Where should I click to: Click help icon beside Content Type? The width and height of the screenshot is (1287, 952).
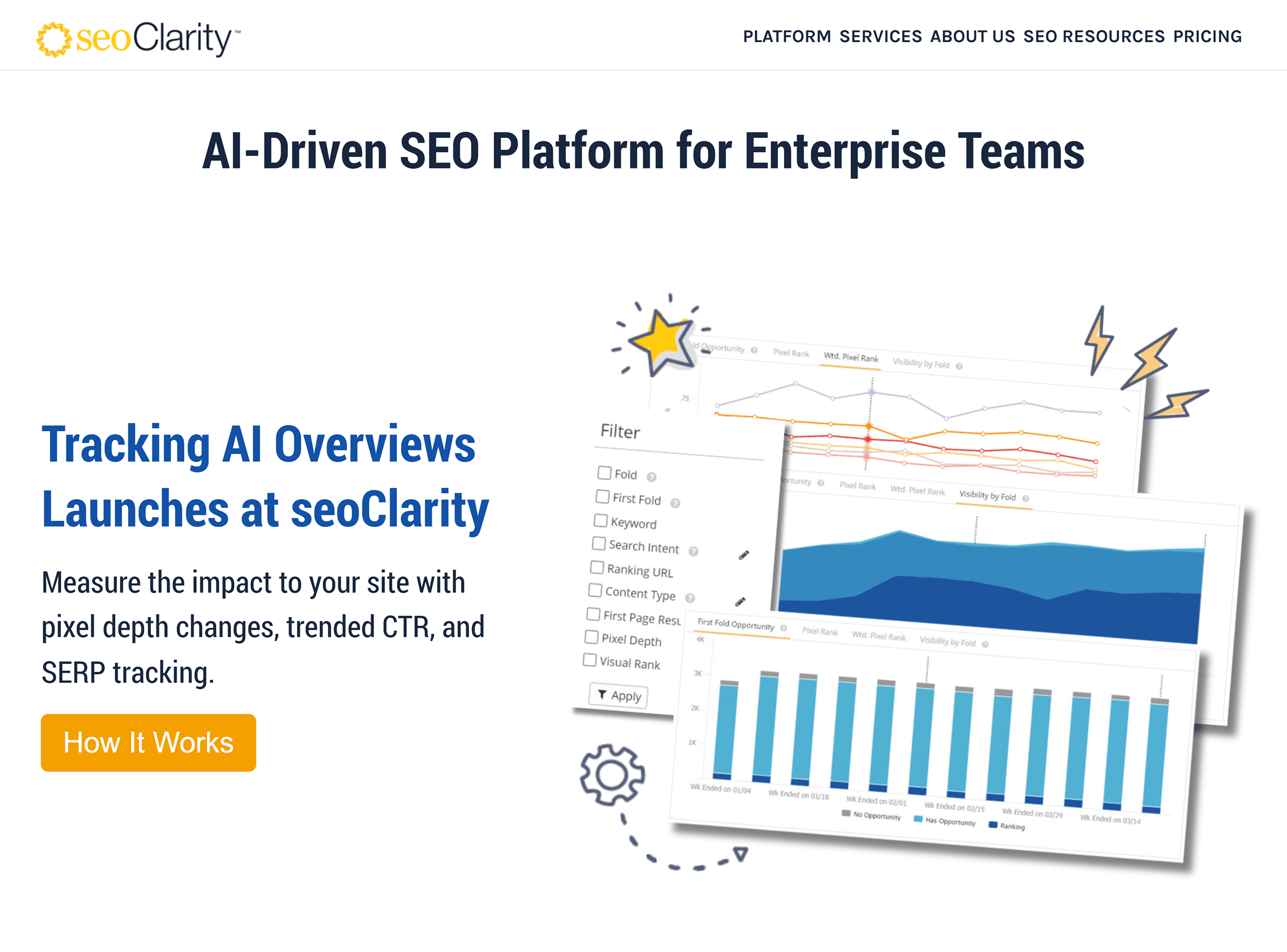(x=690, y=598)
